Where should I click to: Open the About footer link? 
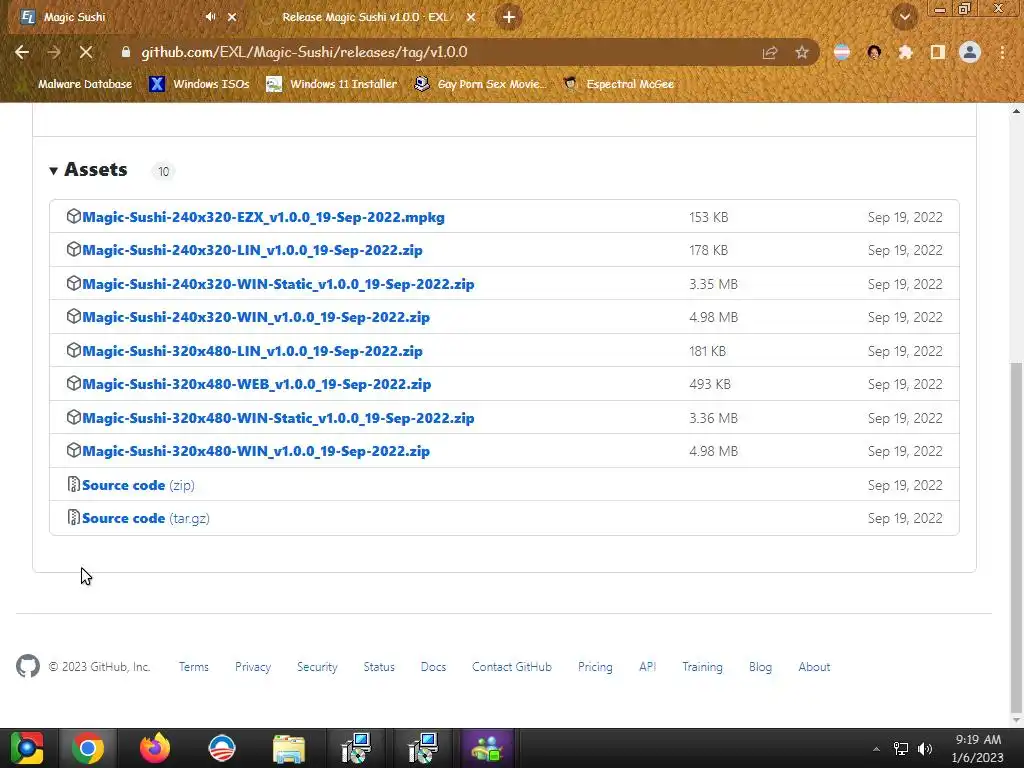click(x=814, y=667)
